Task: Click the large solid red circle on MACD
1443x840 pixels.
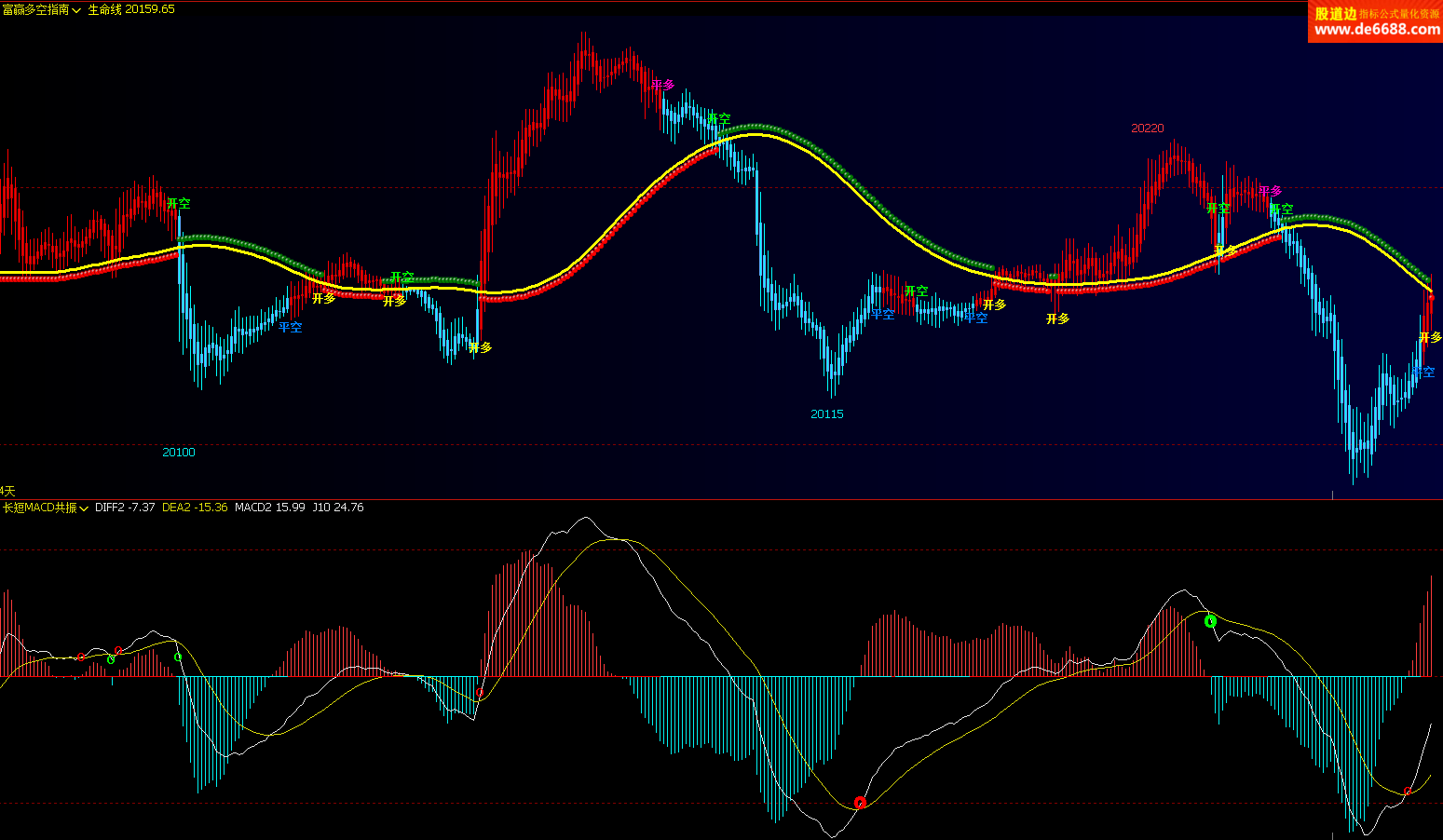Action: [860, 803]
